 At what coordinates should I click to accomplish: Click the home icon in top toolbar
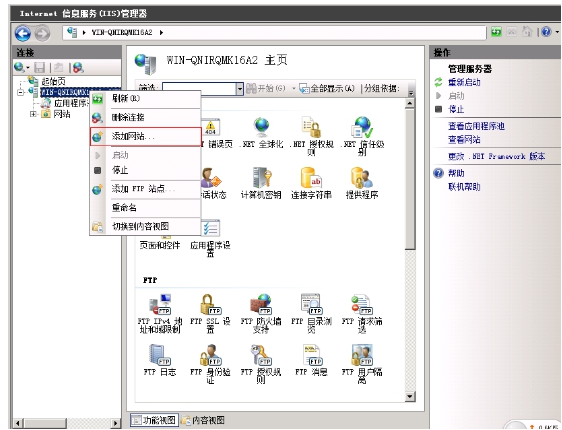tap(527, 32)
